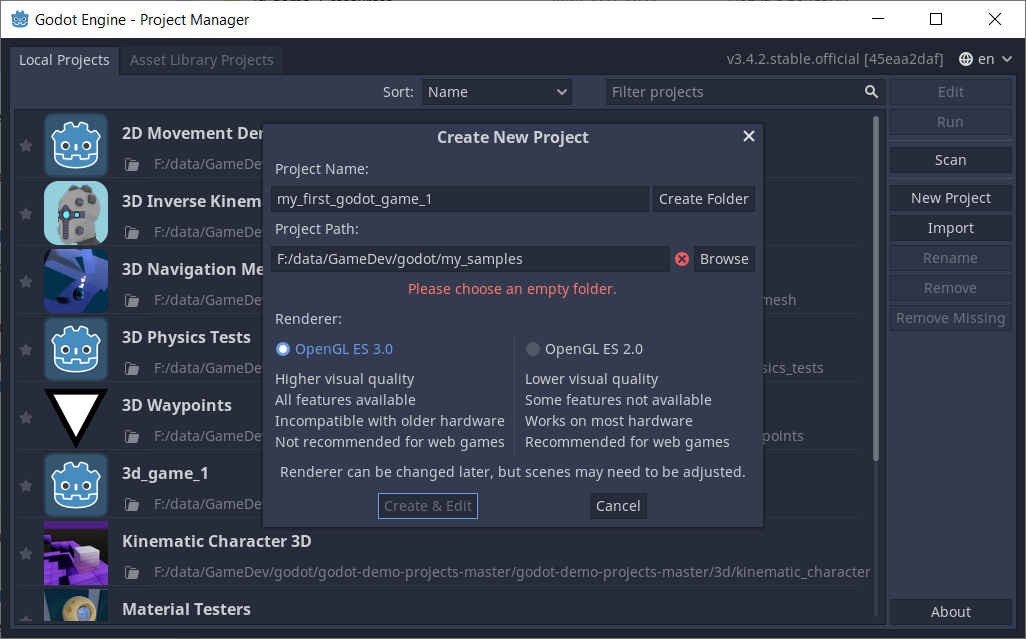This screenshot has width=1026, height=639.
Task: Click the search magnifier icon
Action: point(871,92)
